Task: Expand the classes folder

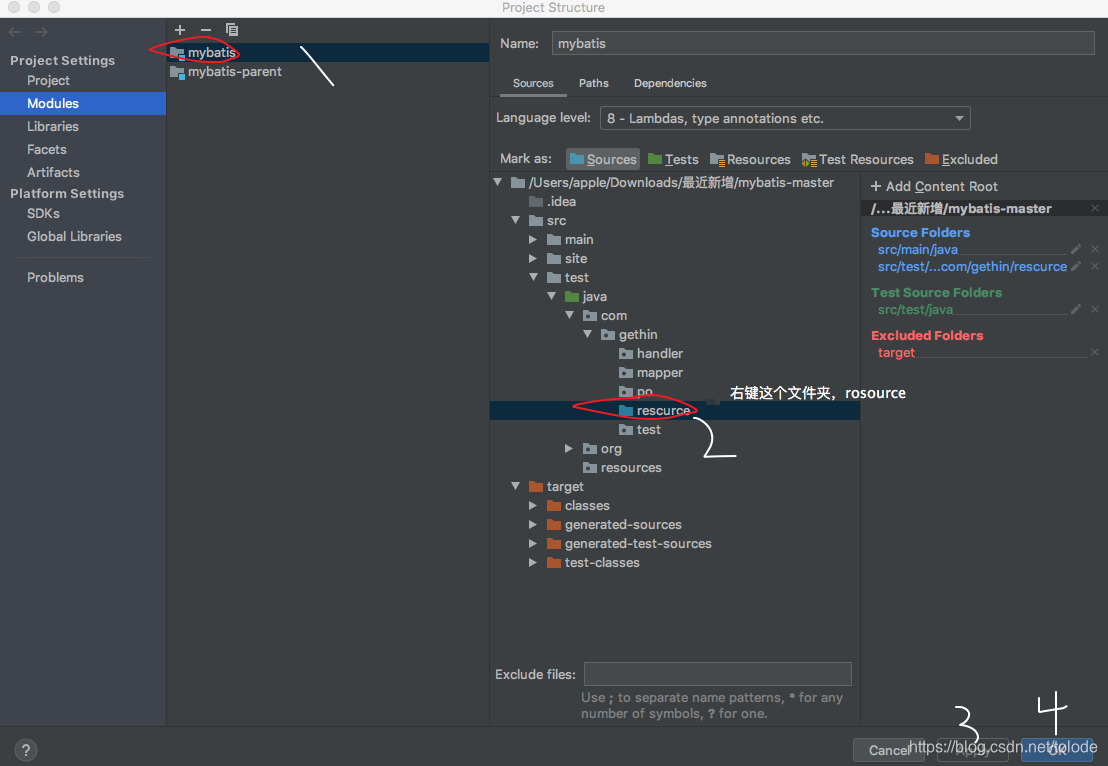Action: click(534, 505)
